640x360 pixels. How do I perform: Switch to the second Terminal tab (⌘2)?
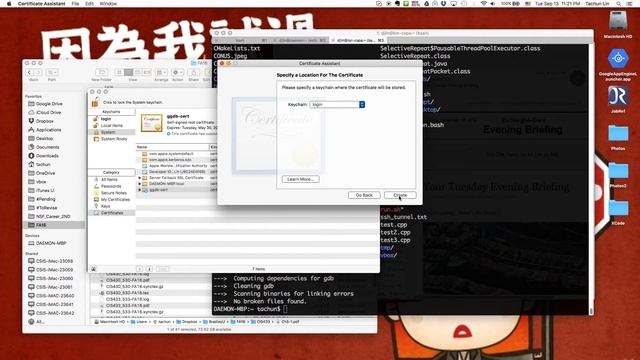301,40
